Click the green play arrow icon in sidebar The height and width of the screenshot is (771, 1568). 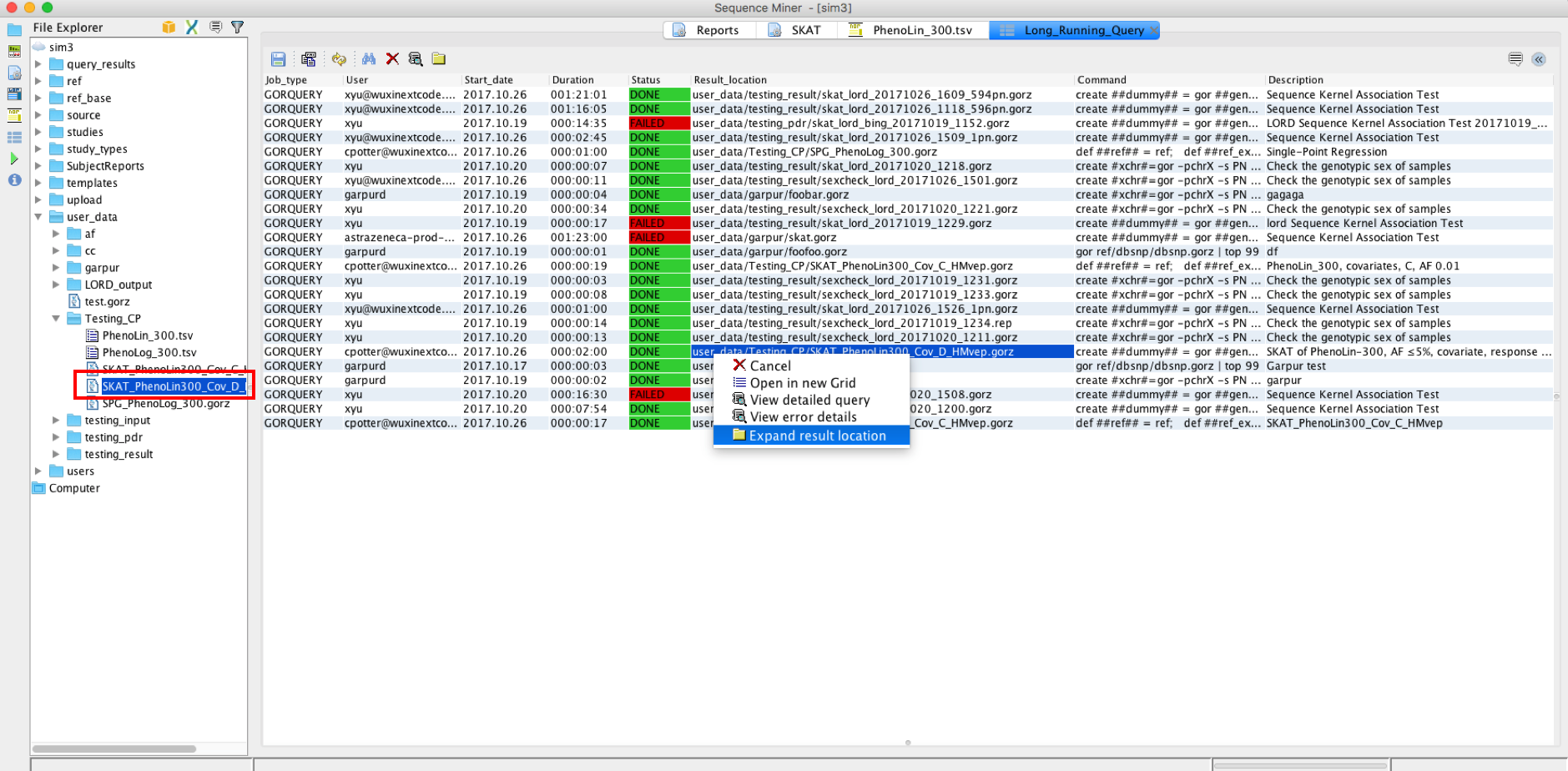click(14, 159)
